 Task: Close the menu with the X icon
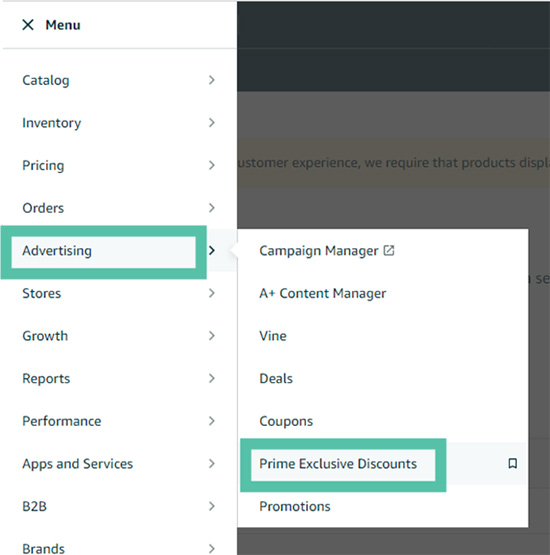click(x=28, y=25)
